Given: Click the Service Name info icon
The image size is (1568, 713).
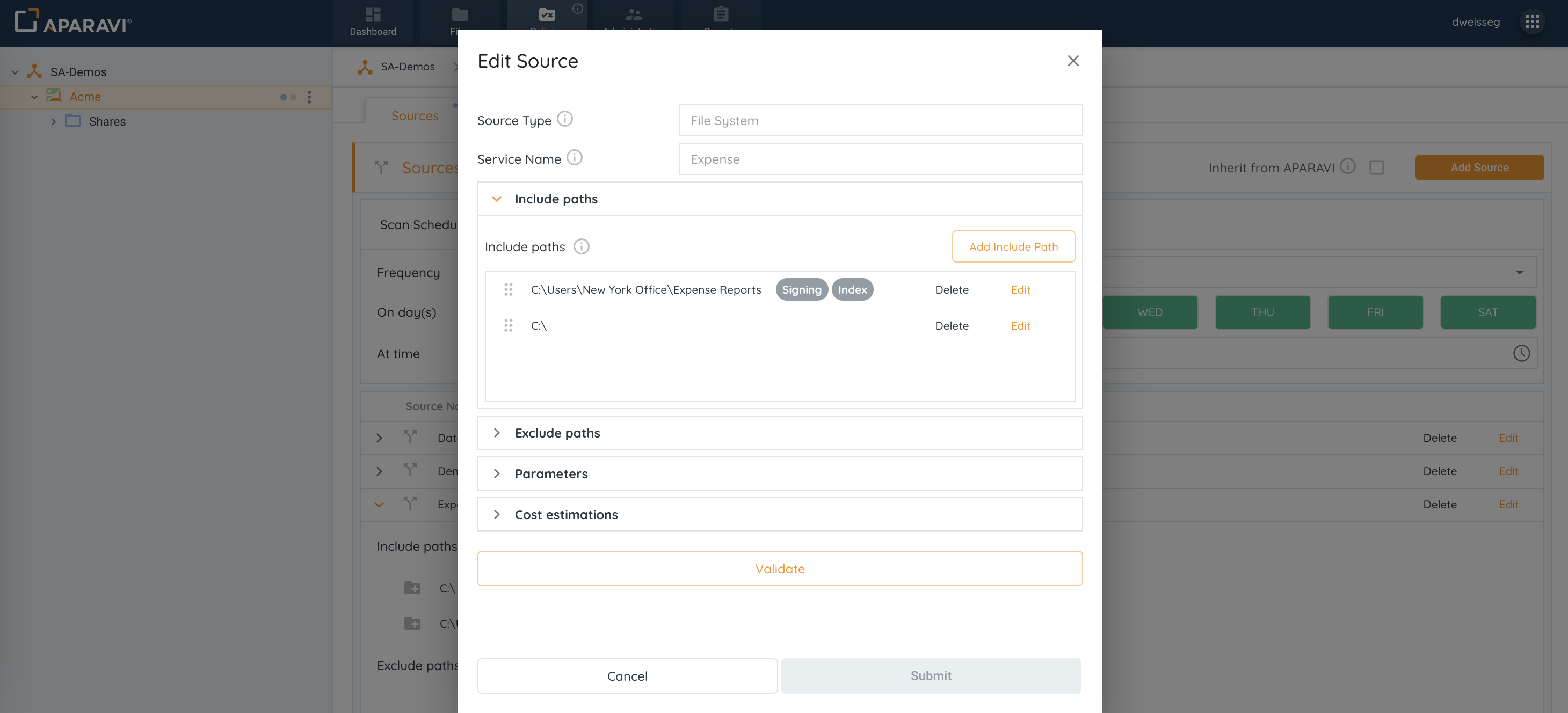Looking at the screenshot, I should click(x=574, y=157).
